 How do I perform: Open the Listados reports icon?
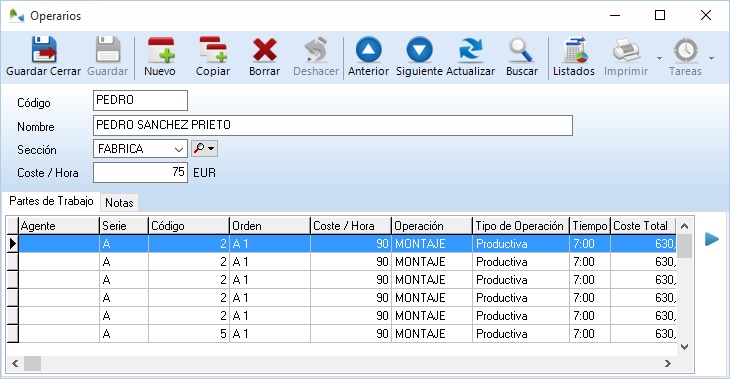[574, 50]
